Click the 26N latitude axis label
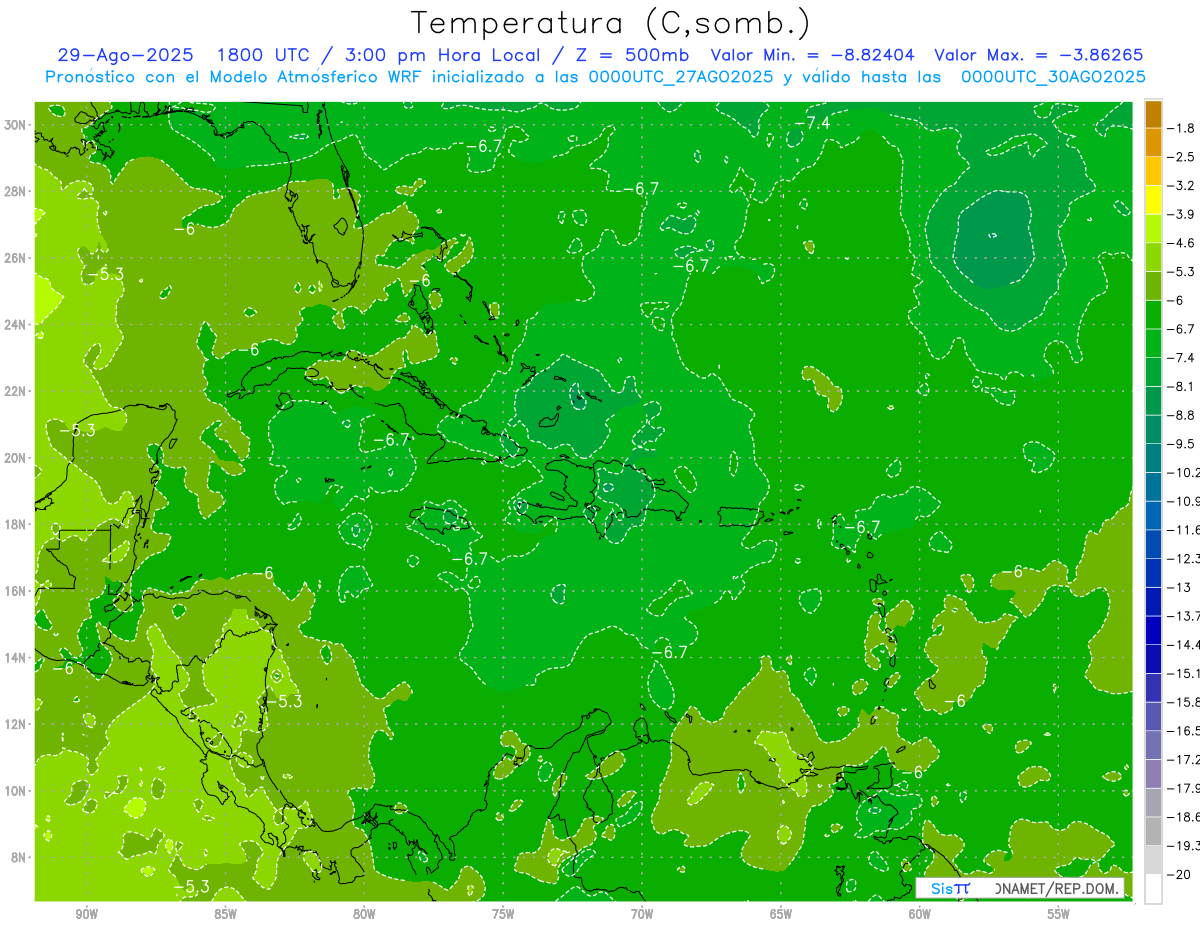The height and width of the screenshot is (927, 1200). click(16, 258)
